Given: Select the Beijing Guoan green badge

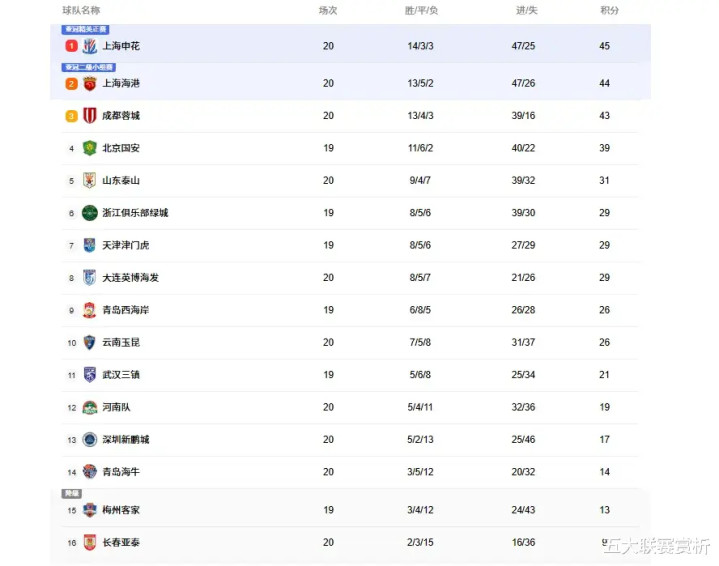Looking at the screenshot, I should click(x=89, y=148).
